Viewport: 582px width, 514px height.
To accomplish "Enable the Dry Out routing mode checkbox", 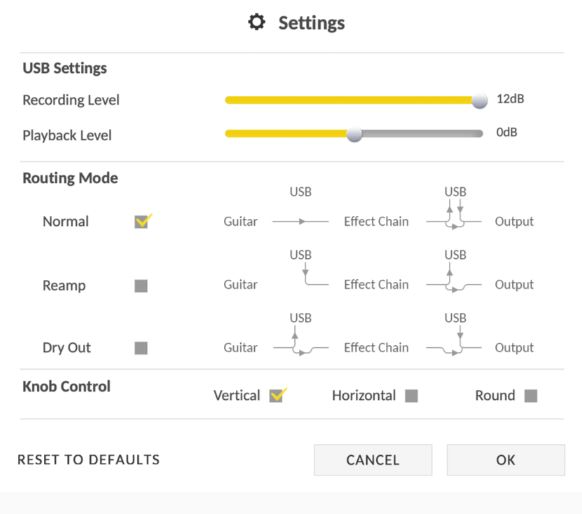I will [x=141, y=348].
